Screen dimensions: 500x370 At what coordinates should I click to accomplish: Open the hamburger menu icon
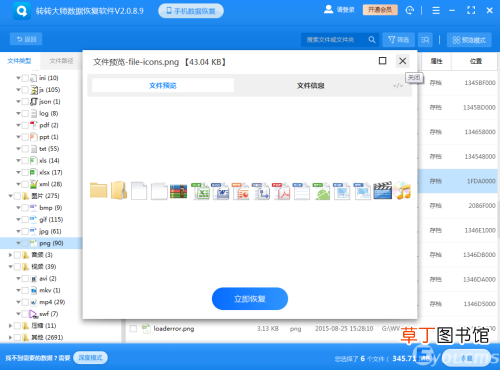click(x=436, y=11)
